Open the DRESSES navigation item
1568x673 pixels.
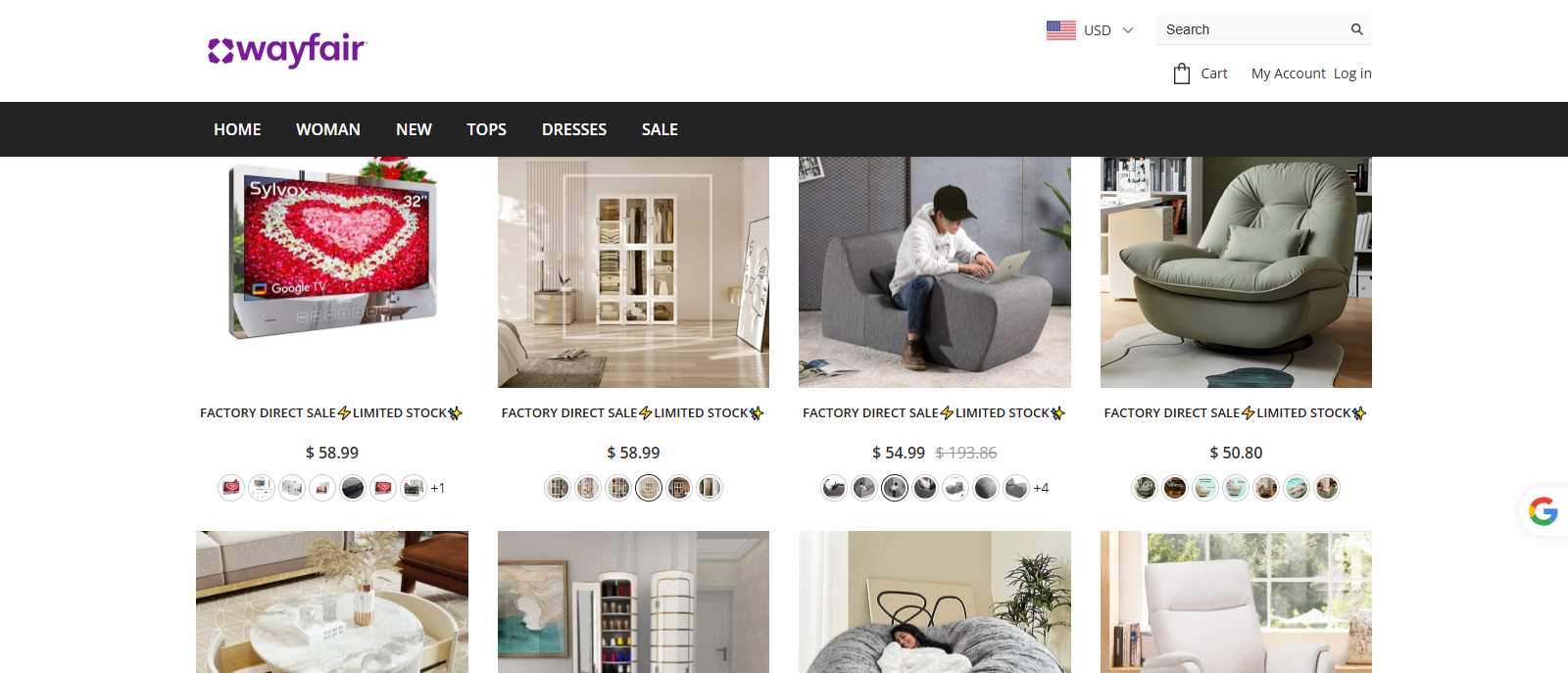pos(574,129)
